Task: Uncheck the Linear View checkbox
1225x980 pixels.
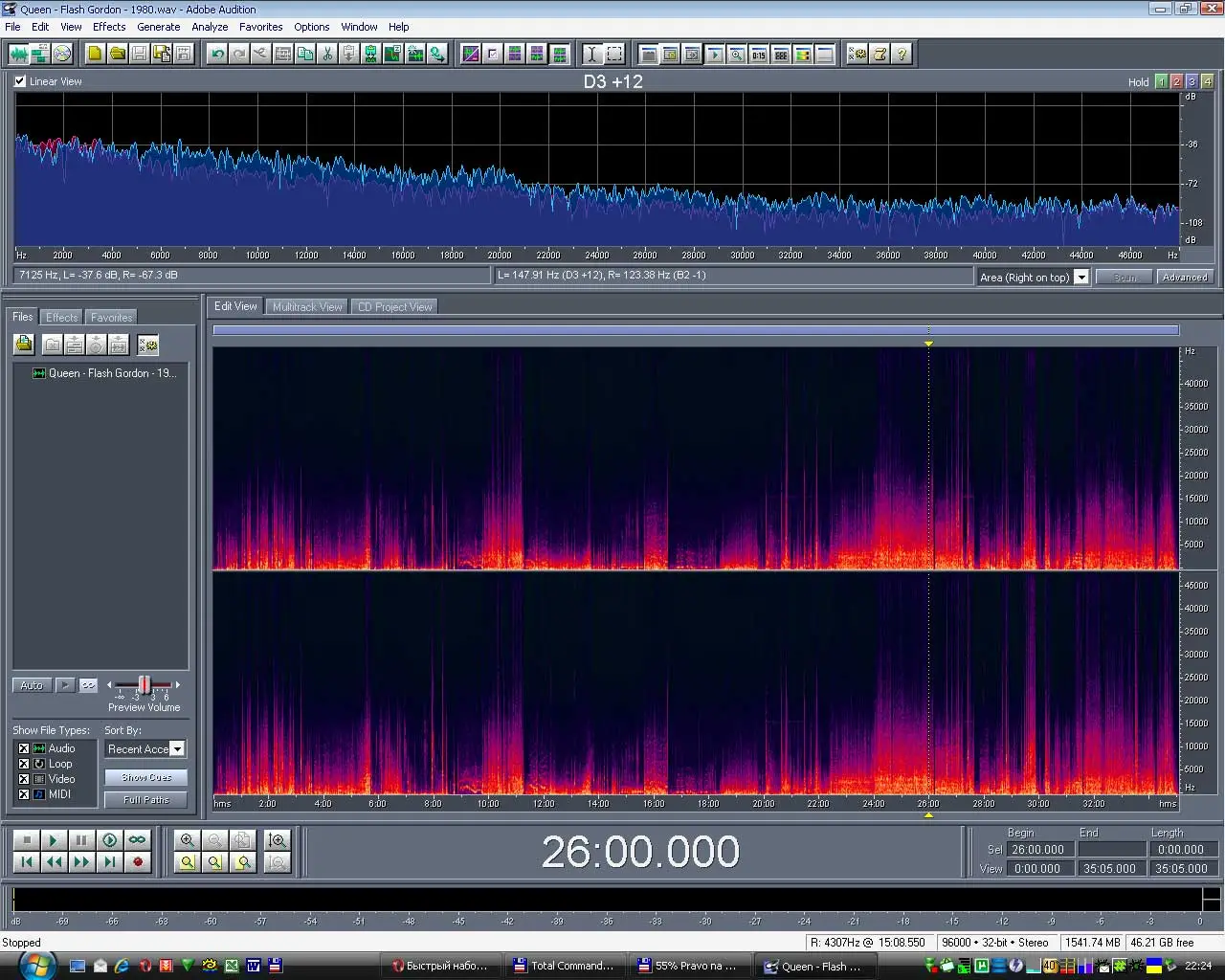Action: click(20, 81)
